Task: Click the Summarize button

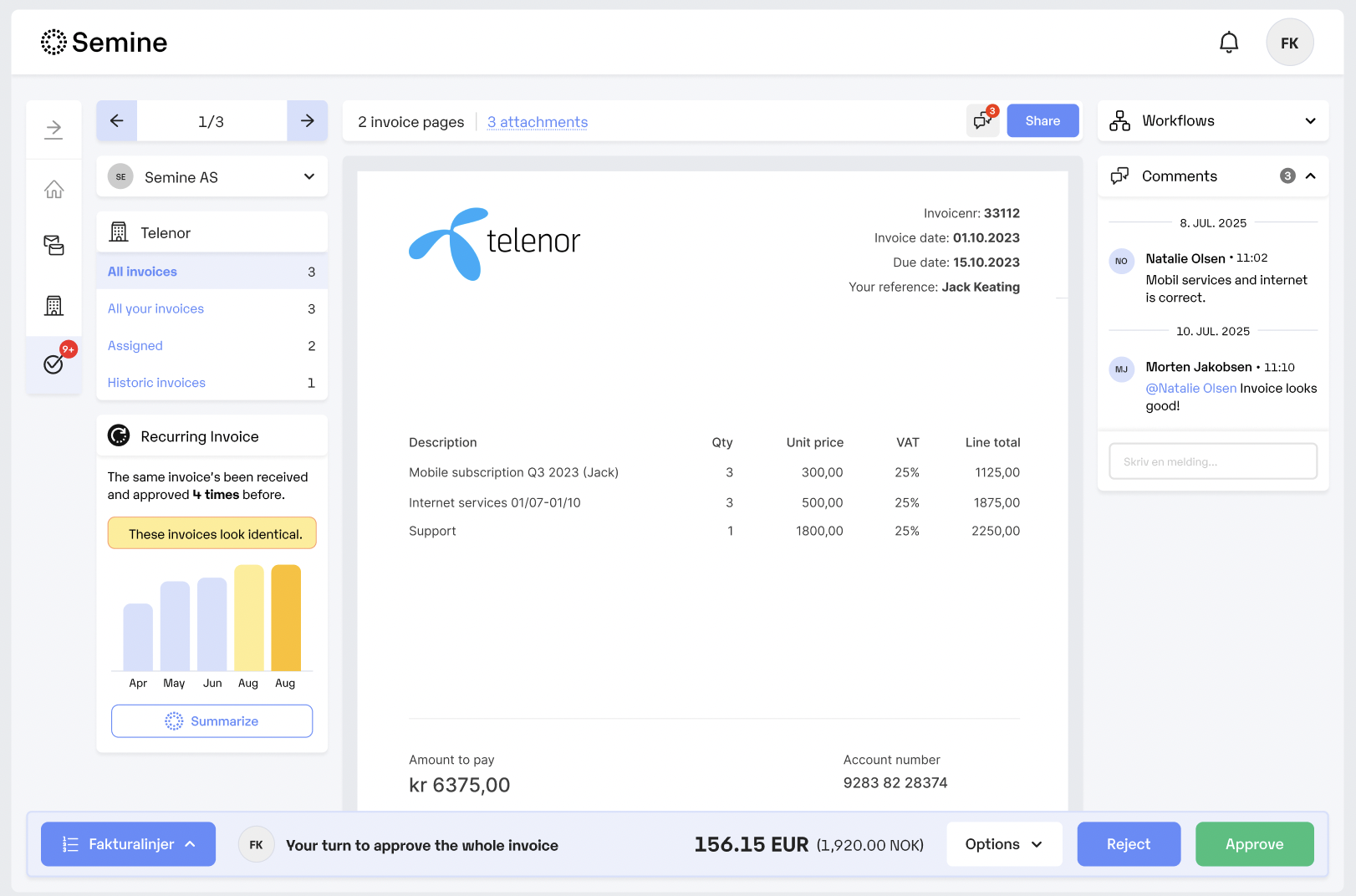Action: coord(212,721)
